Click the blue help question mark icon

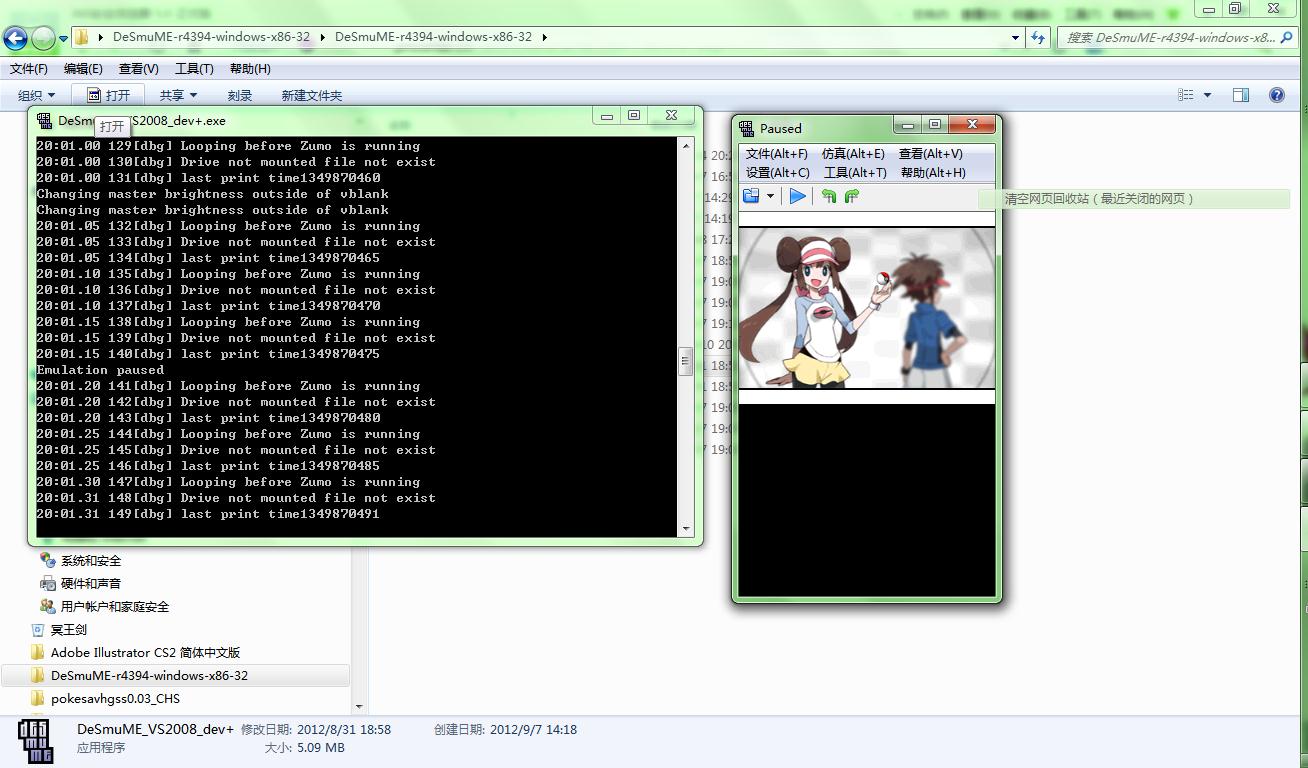click(1277, 95)
